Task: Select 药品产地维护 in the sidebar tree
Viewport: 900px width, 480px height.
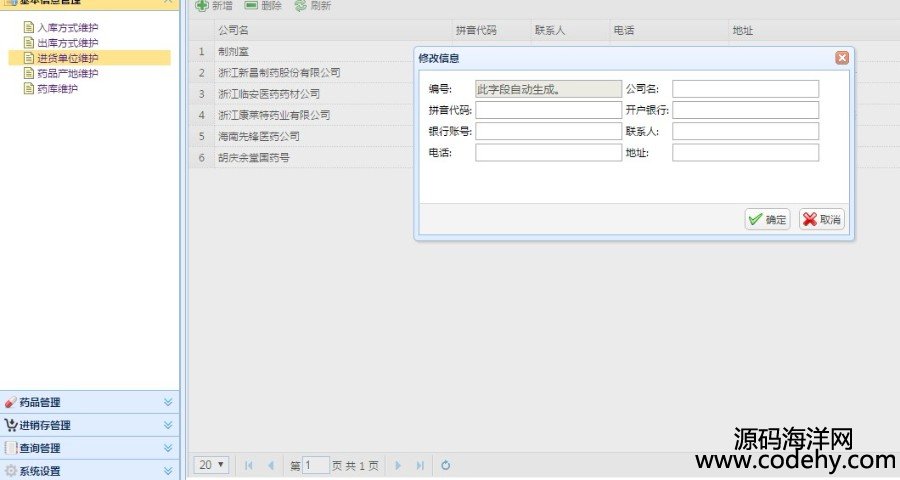Action: [68, 73]
